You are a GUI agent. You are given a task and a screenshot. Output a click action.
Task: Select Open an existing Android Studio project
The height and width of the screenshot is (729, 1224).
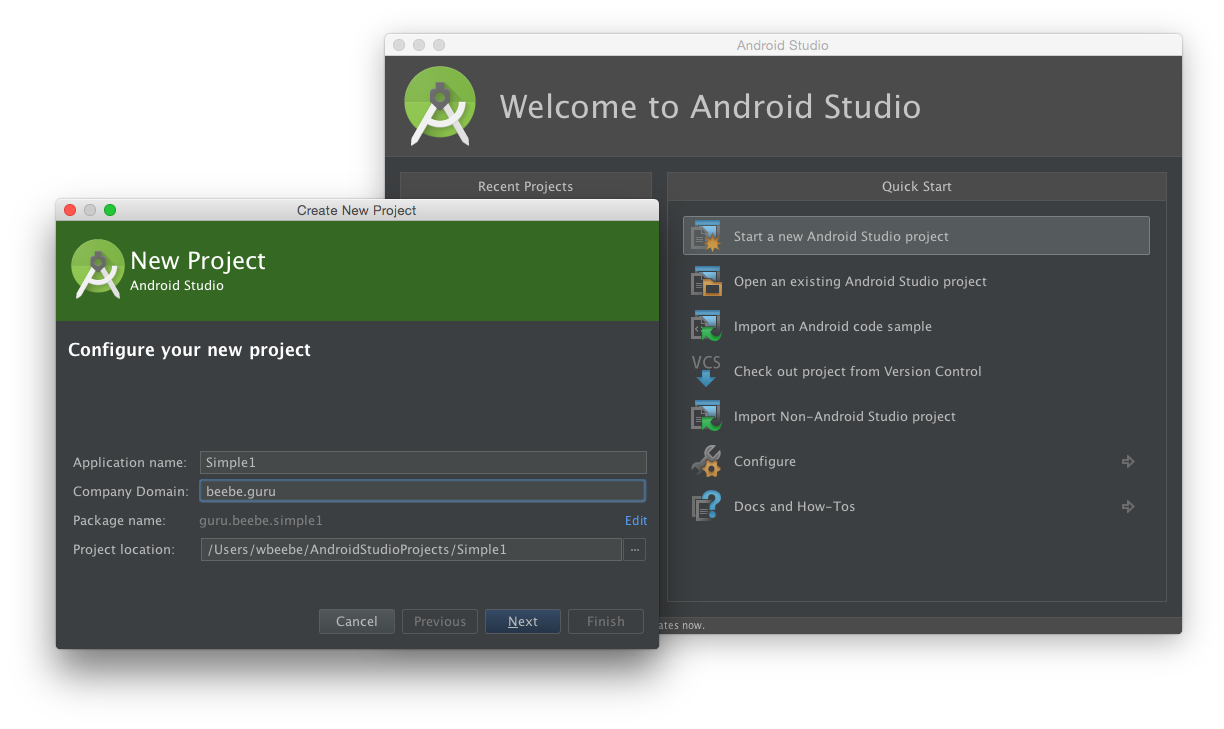[916, 281]
